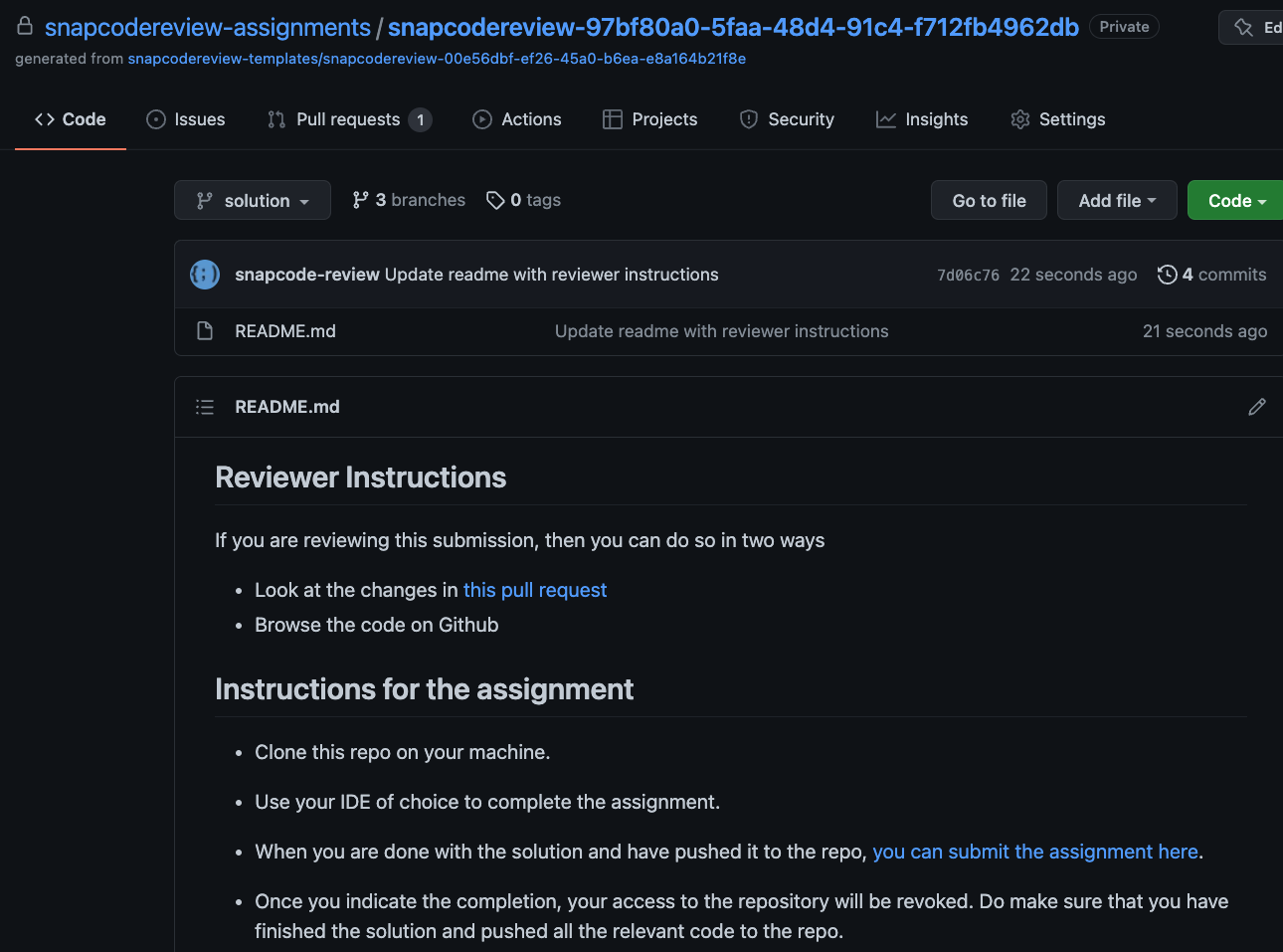Open the repository Settings tab

pyautogui.click(x=1058, y=119)
